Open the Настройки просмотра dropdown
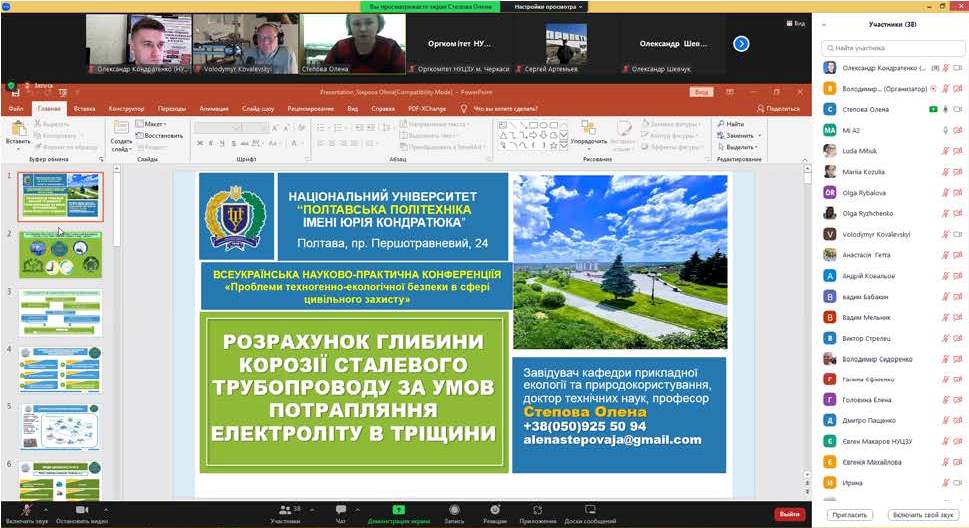The width and height of the screenshot is (969, 528). (x=549, y=6)
